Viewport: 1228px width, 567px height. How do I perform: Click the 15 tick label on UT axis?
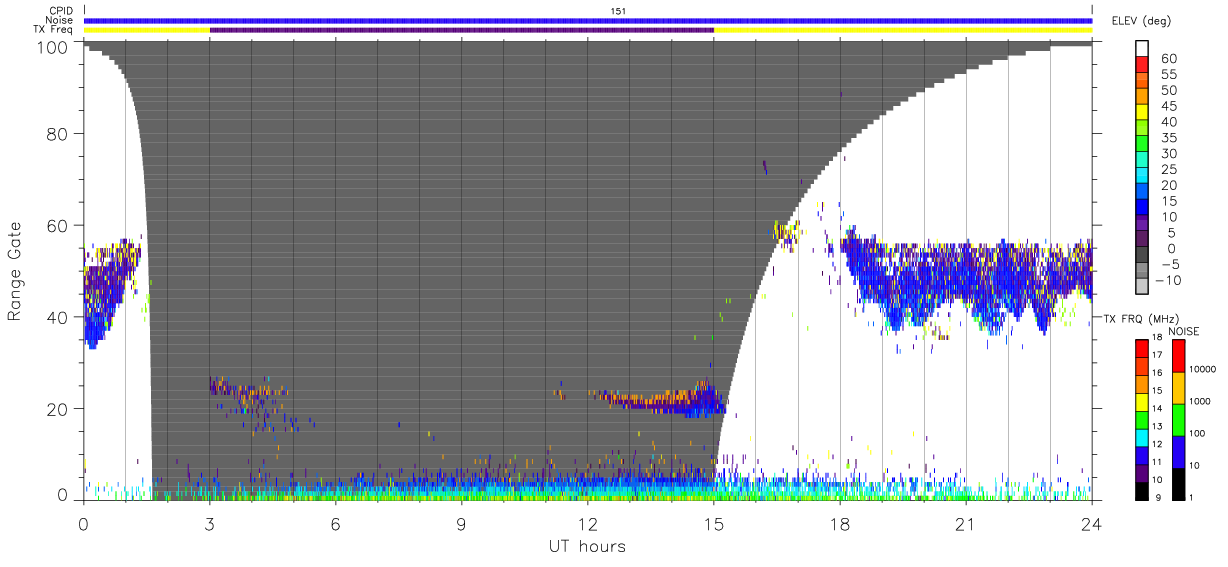click(714, 524)
